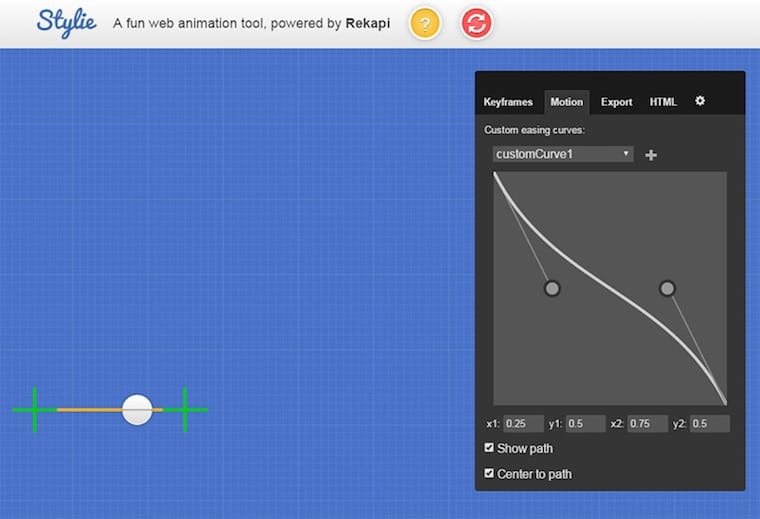Image resolution: width=760 pixels, height=519 pixels.
Task: Select the left green keyframe crosshair
Action: click(x=34, y=409)
